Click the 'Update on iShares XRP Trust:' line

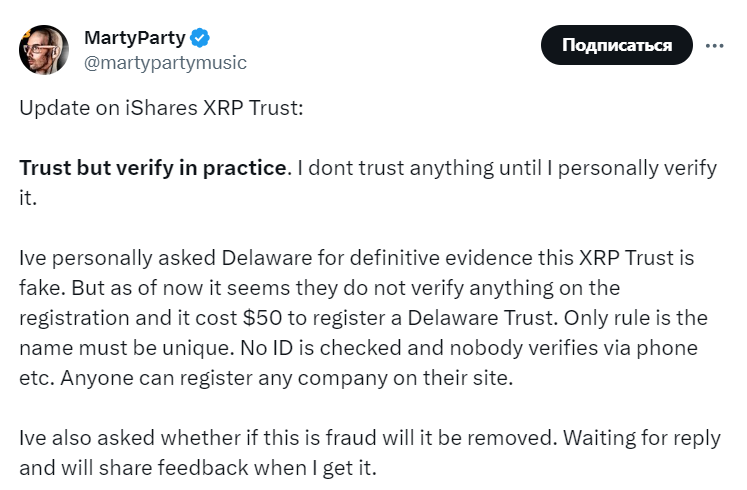(161, 108)
